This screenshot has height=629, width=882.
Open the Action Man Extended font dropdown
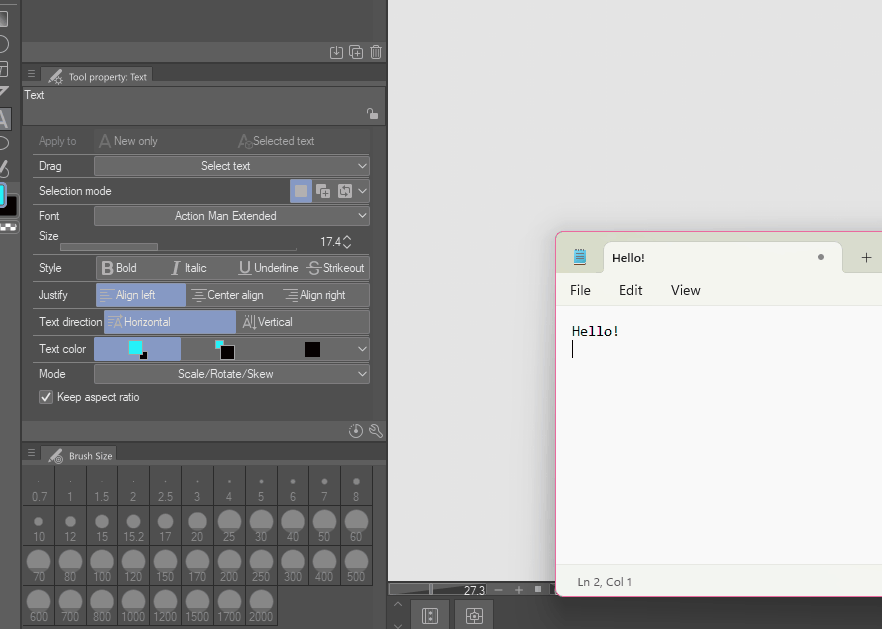[231, 215]
